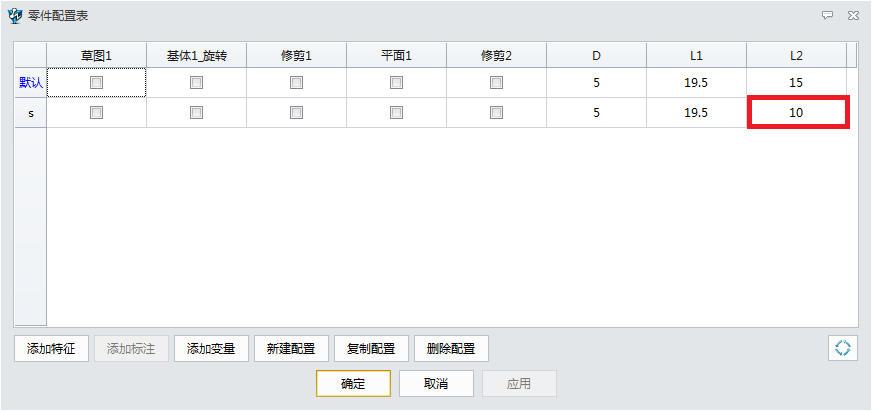
Task: Click the 添加变量 button
Action: point(211,349)
